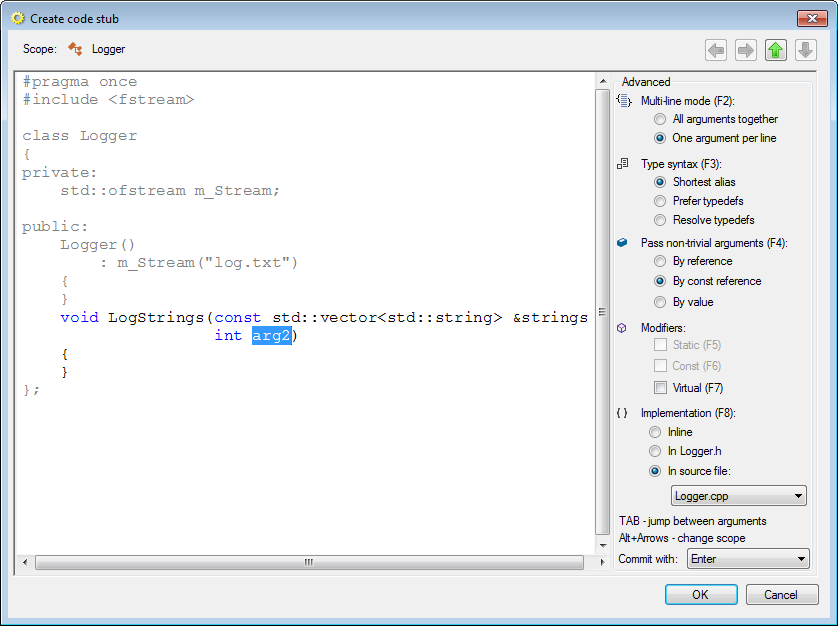Click the left arrow scope button
Screen dimensions: 838x626
coord(716,51)
